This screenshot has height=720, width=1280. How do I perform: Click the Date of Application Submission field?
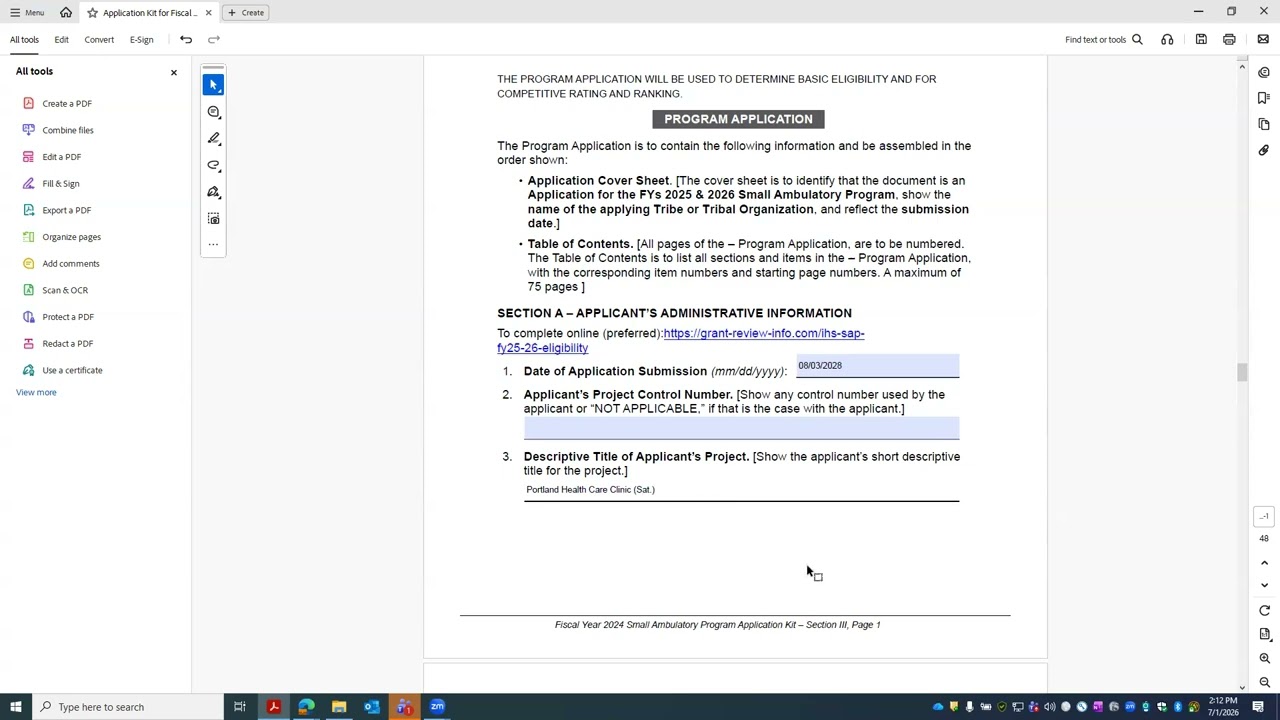pyautogui.click(x=878, y=367)
